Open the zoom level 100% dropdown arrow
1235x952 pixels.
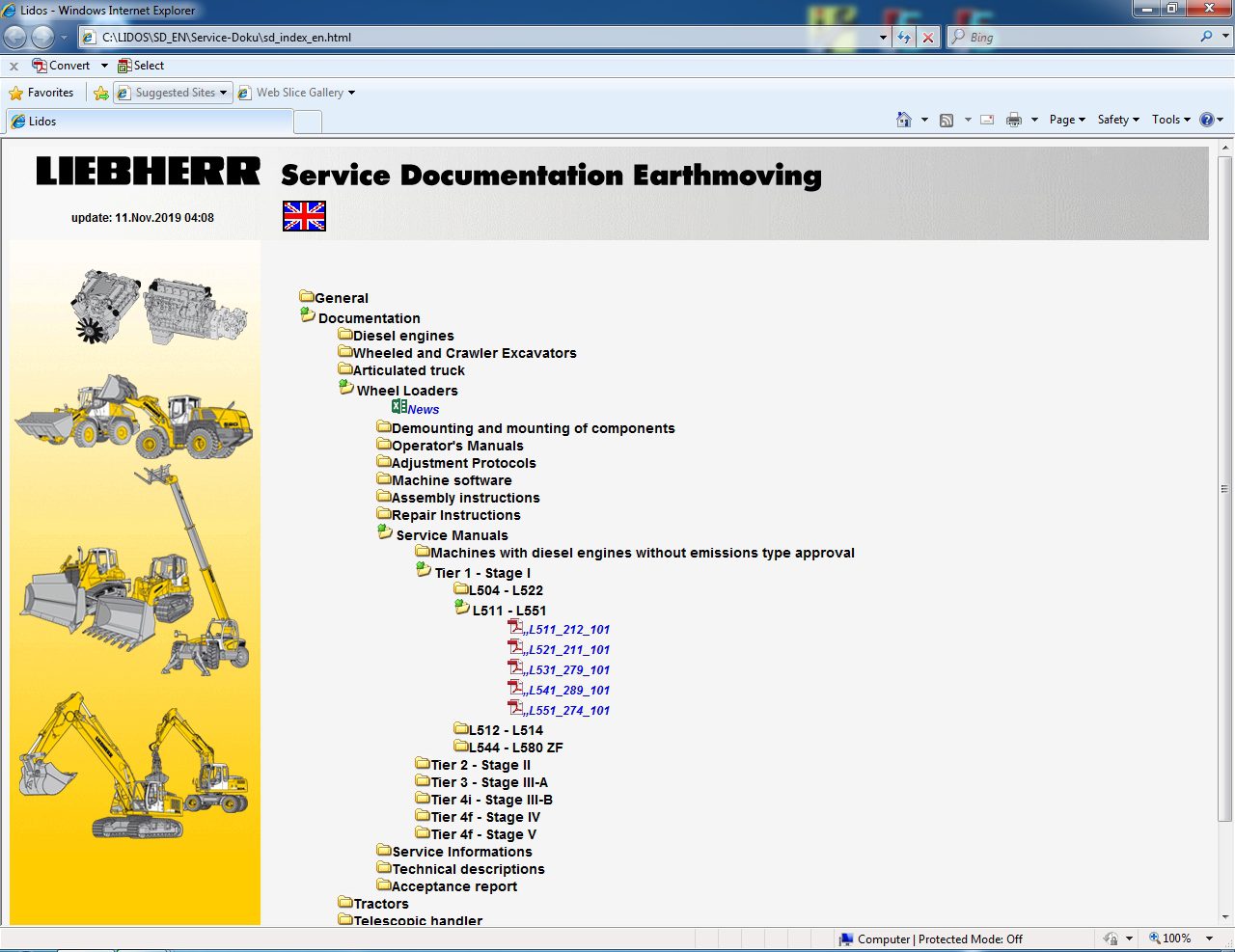pyautogui.click(x=1209, y=938)
